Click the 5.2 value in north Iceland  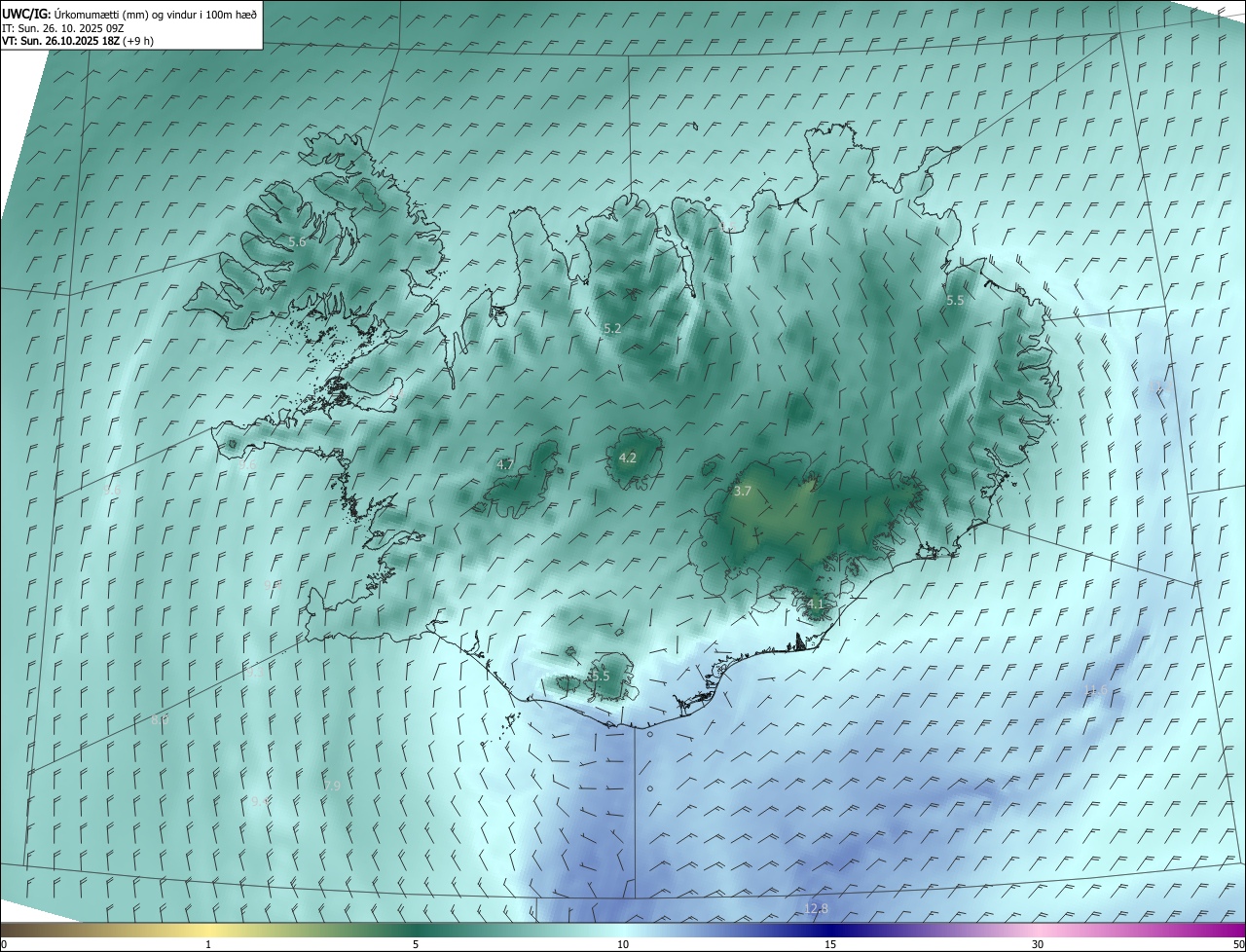tap(611, 329)
